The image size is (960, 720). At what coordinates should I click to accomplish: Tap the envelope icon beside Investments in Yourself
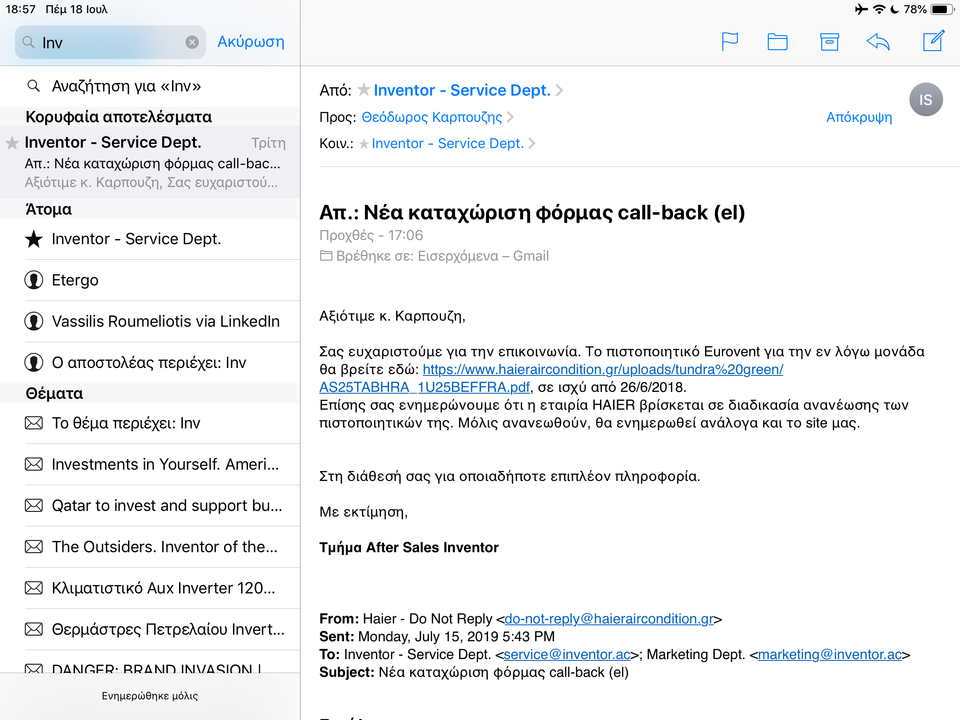[34, 464]
